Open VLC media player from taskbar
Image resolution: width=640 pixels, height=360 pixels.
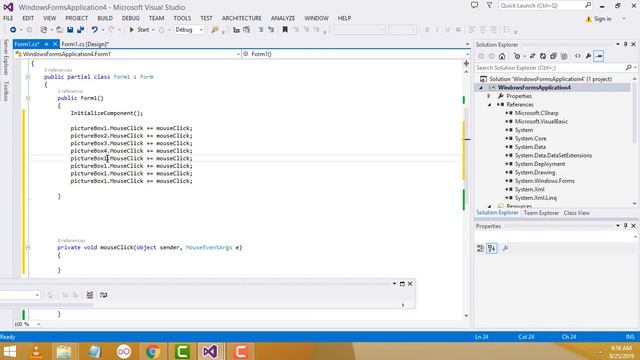pos(36,351)
